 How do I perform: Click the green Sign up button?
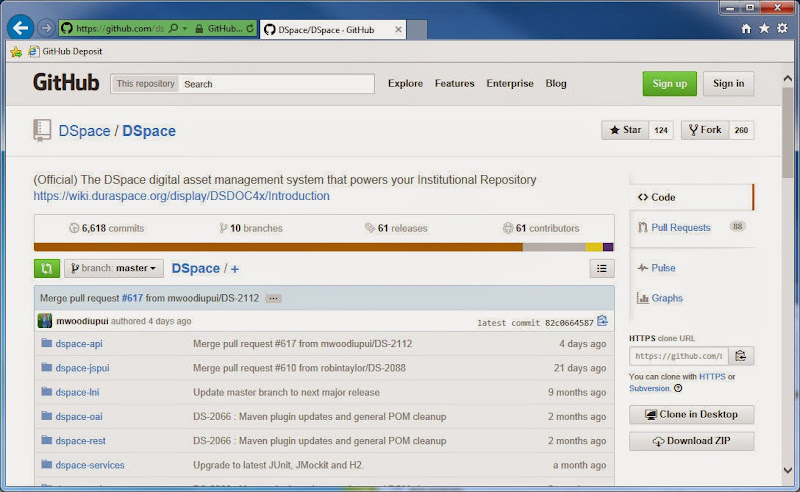tap(669, 84)
